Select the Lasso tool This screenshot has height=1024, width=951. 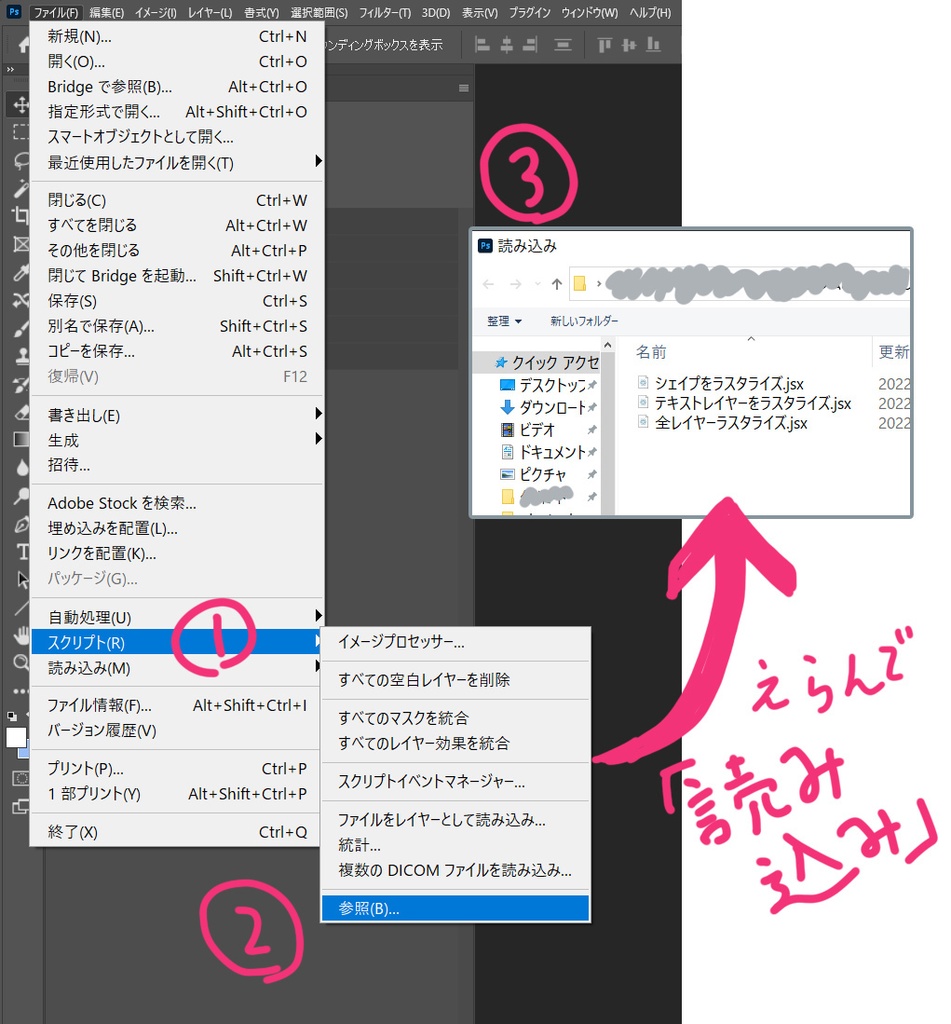click(x=18, y=159)
